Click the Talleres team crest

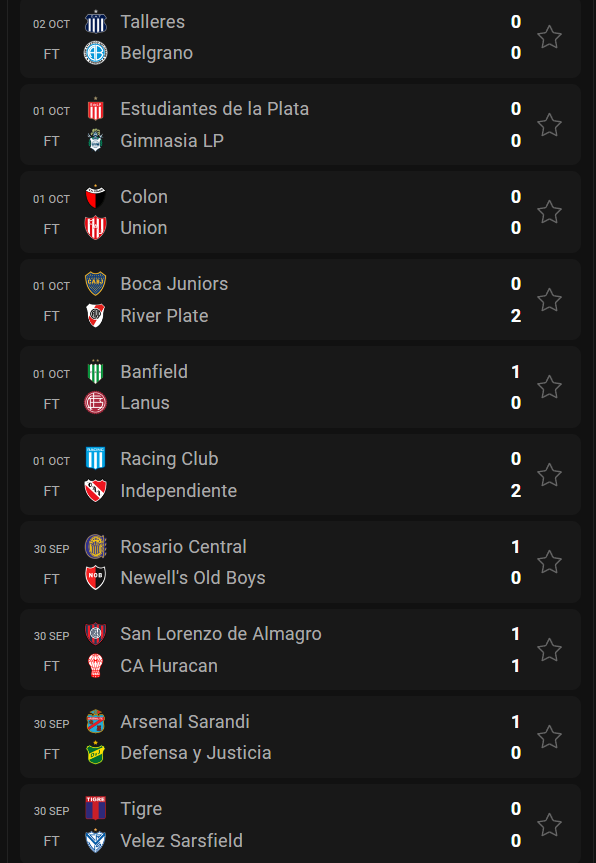click(95, 22)
